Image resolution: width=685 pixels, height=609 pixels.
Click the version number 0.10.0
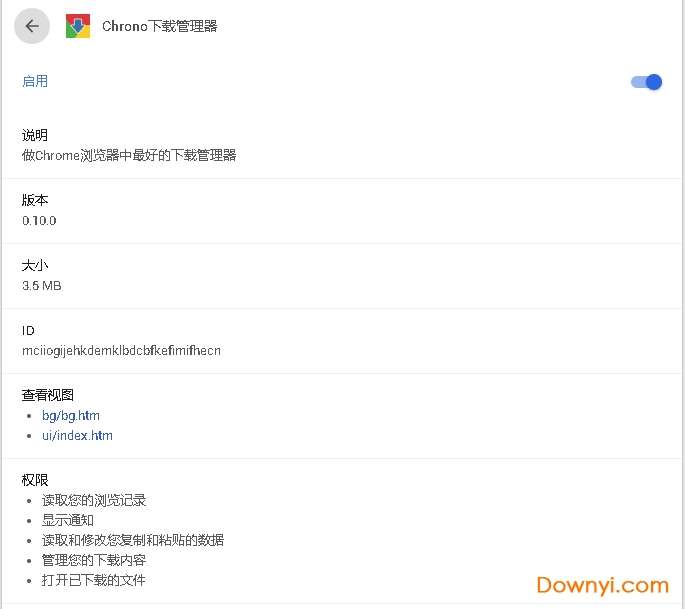click(40, 221)
